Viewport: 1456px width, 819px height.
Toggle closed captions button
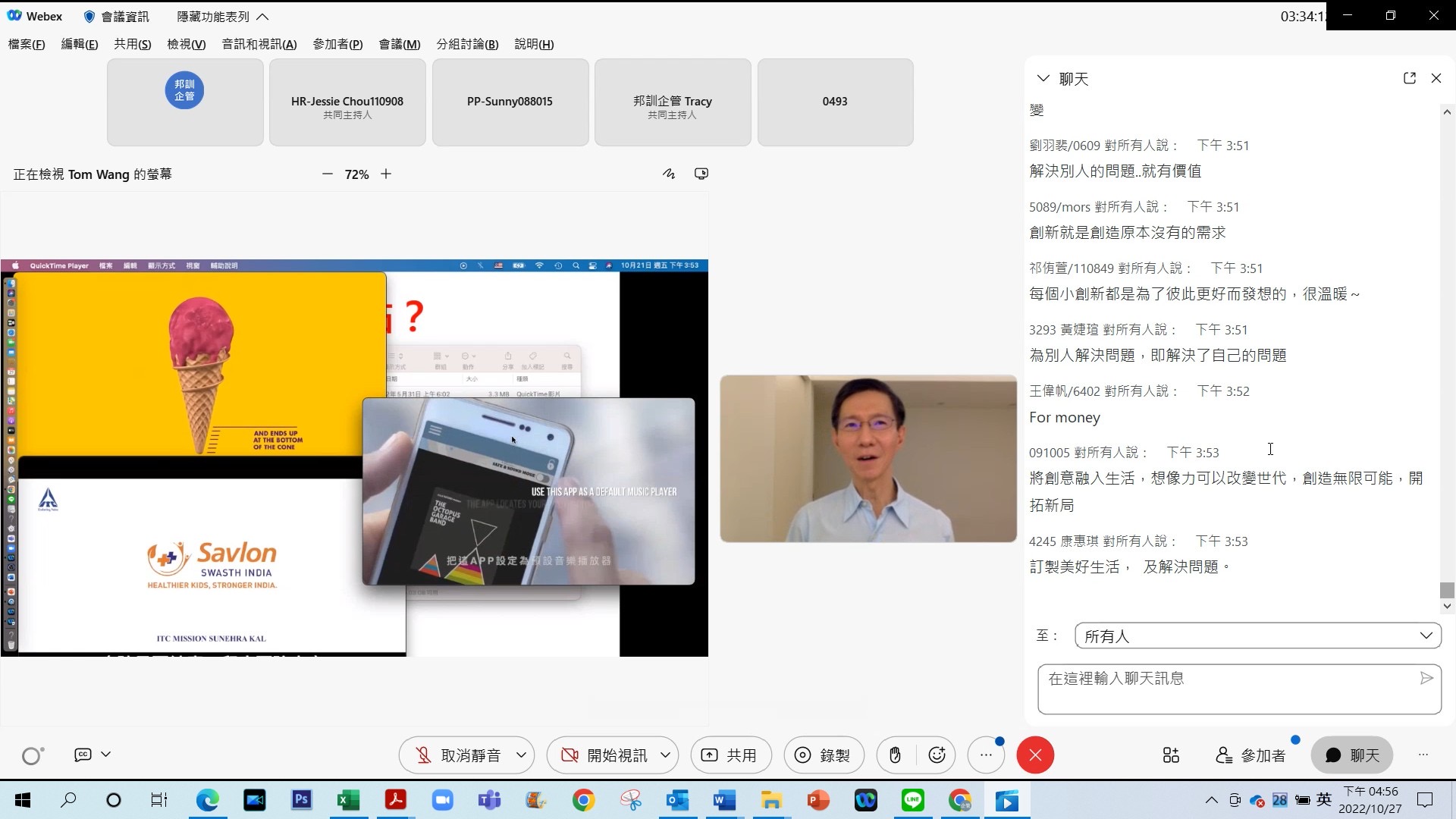click(x=83, y=755)
